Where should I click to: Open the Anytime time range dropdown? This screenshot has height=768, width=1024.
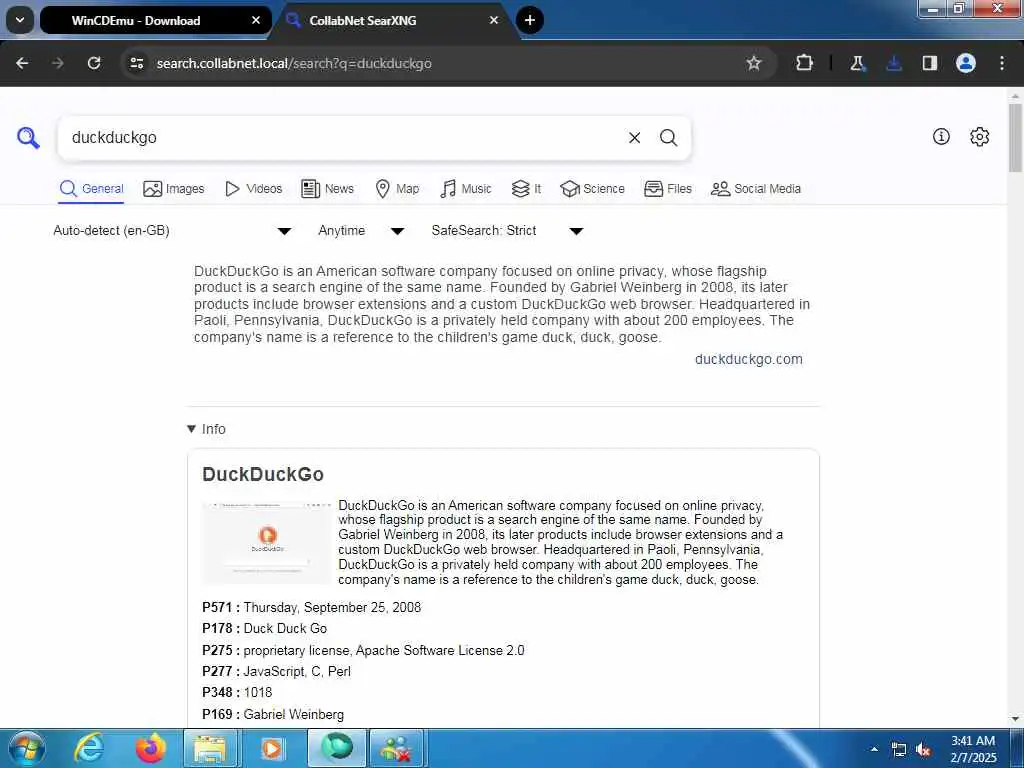coord(361,231)
